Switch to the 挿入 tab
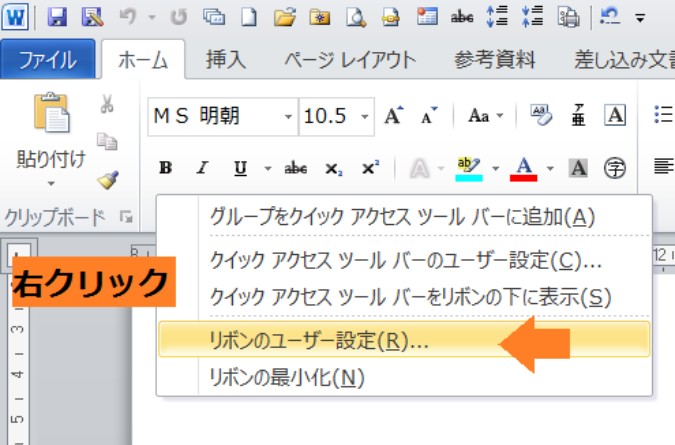 click(x=225, y=59)
